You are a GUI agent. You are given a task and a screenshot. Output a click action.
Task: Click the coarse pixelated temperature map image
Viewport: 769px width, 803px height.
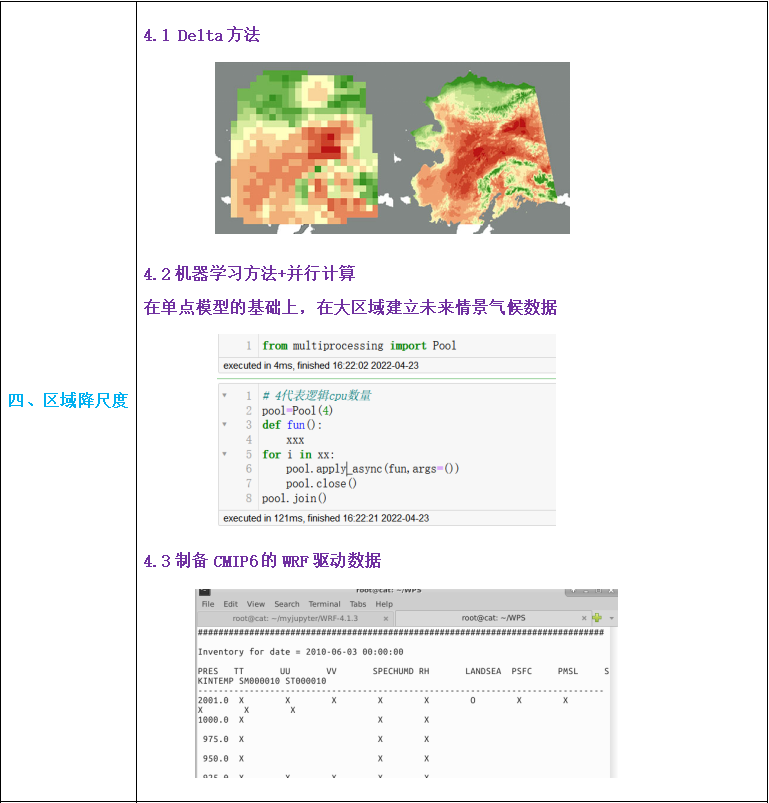(305, 149)
